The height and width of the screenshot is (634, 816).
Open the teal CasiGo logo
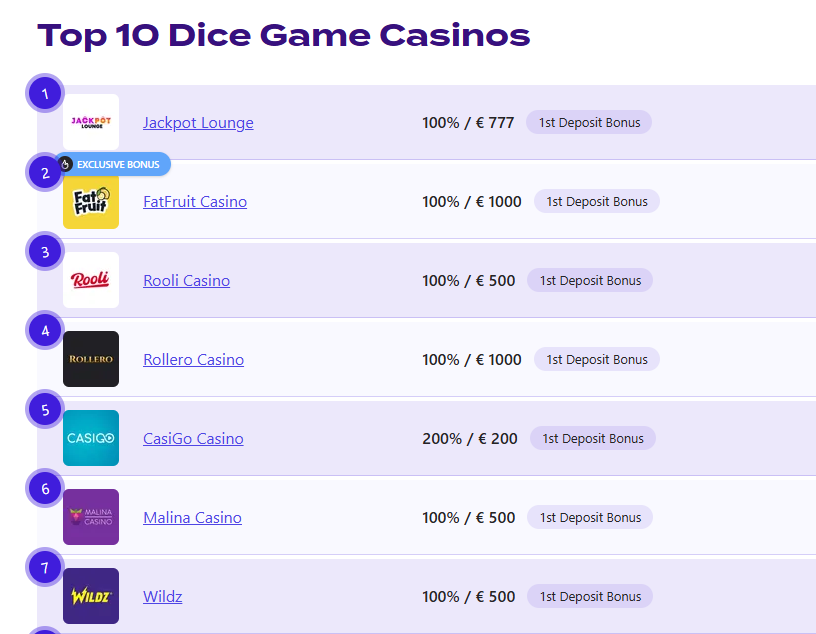pyautogui.click(x=91, y=438)
